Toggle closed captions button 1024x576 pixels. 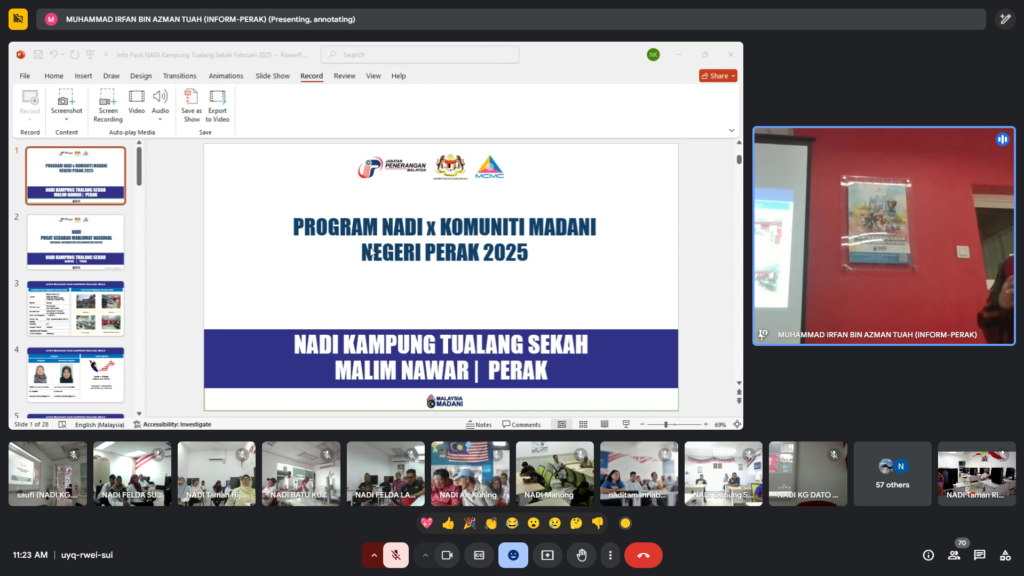[479, 555]
